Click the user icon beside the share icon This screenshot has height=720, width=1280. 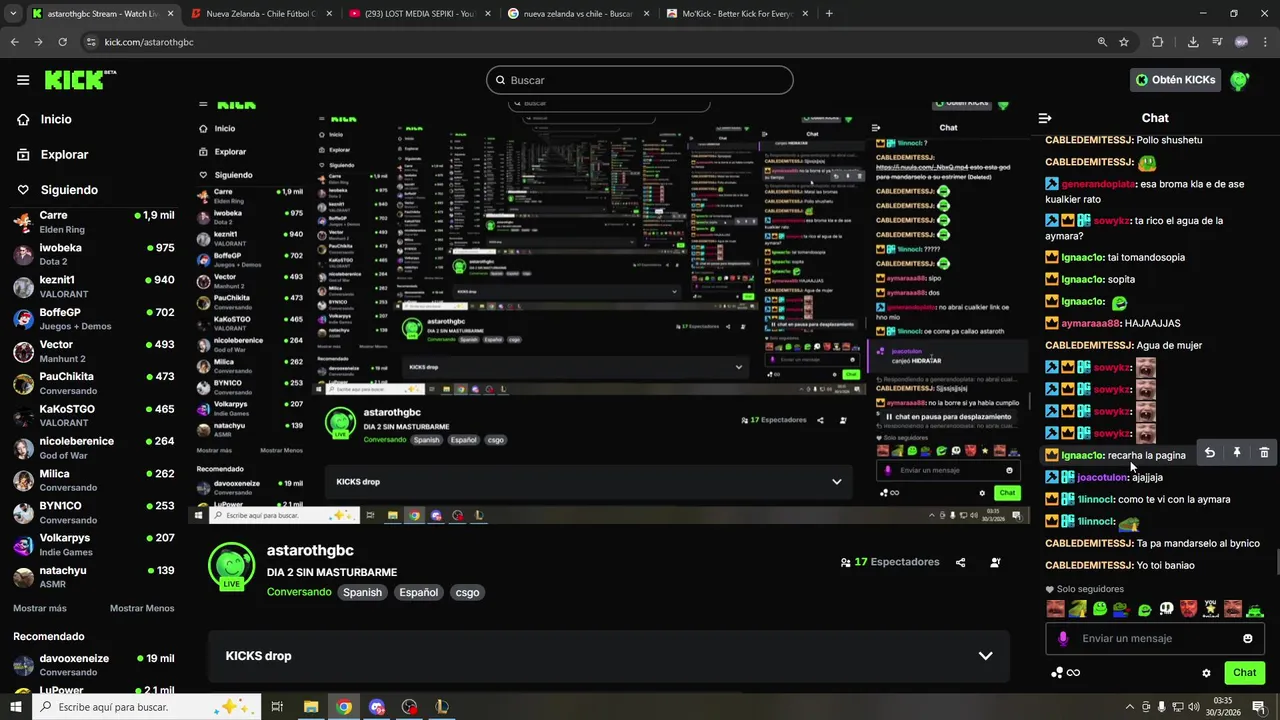coord(995,562)
